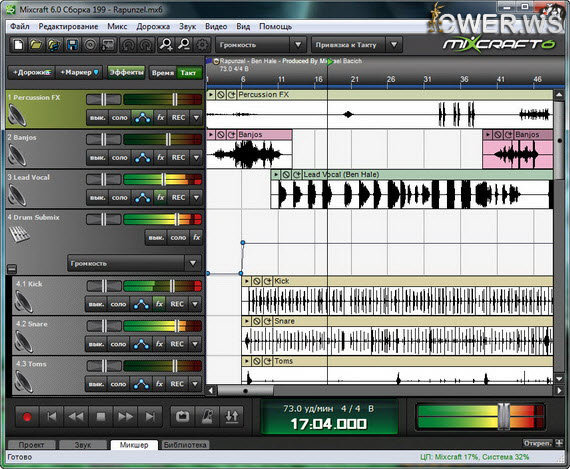The height and width of the screenshot is (469, 570).
Task: Arm REC on Lead Vocal track
Action: (x=178, y=197)
